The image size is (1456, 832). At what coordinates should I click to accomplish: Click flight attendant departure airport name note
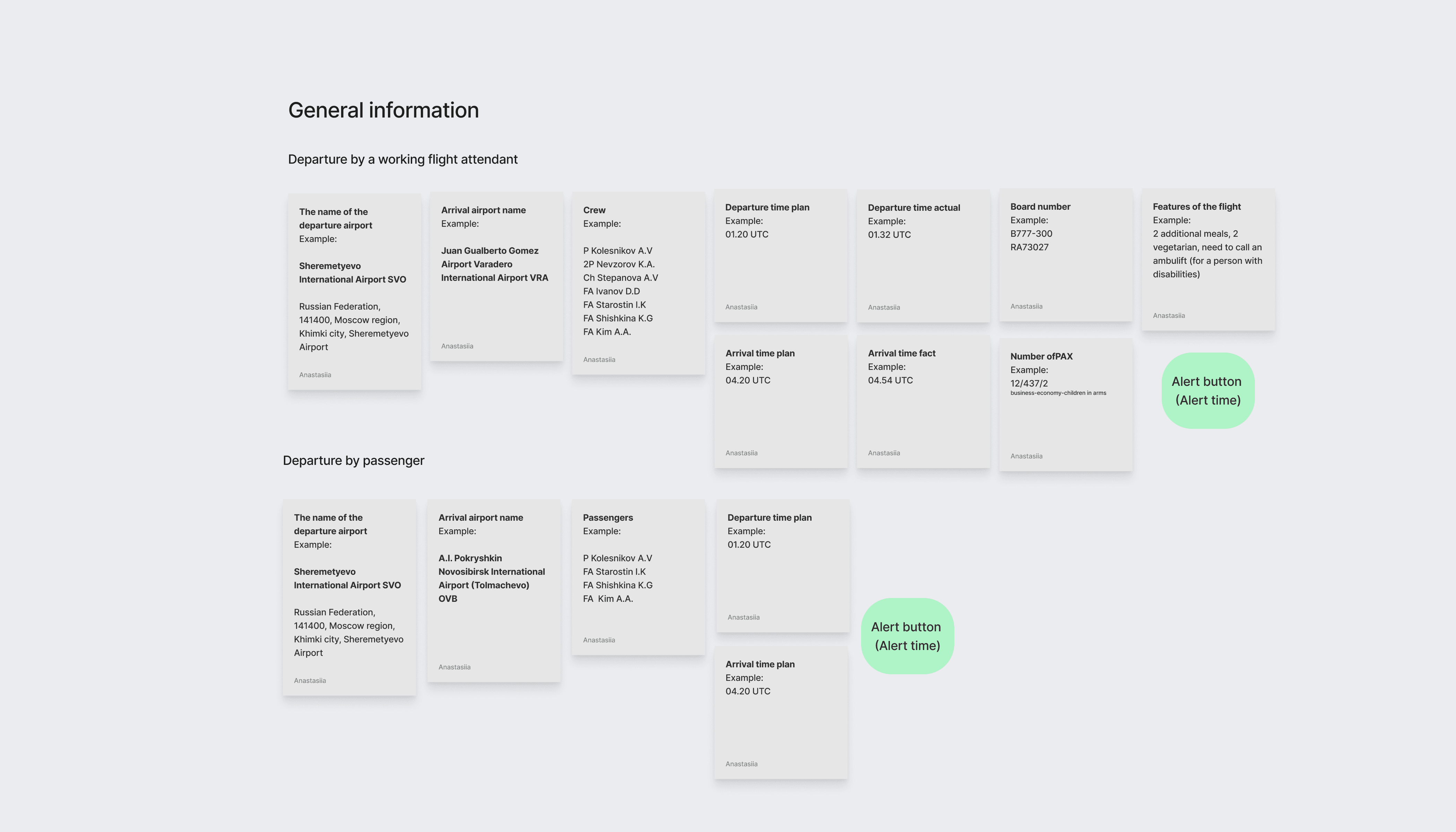coord(354,292)
